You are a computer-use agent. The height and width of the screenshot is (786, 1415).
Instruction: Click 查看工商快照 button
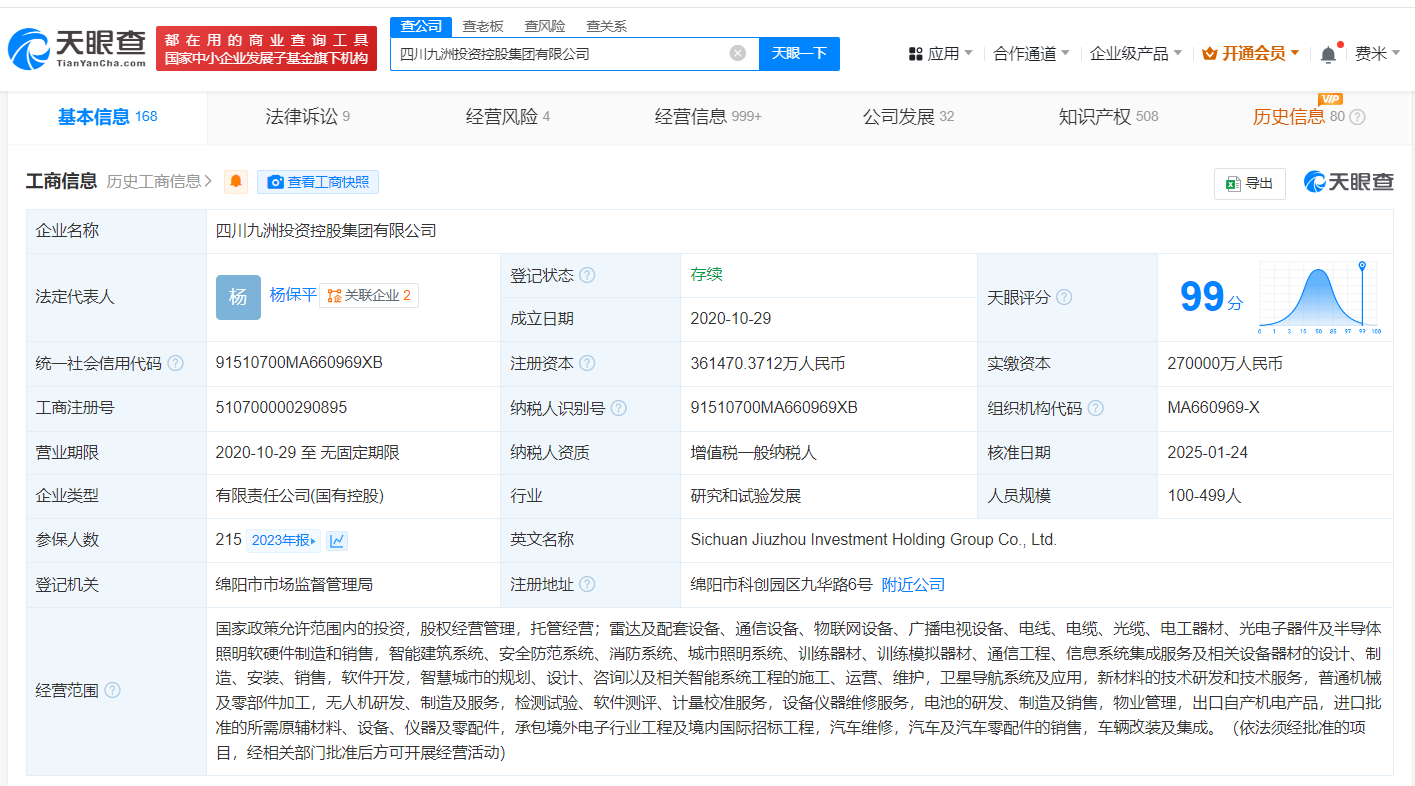pos(318,182)
